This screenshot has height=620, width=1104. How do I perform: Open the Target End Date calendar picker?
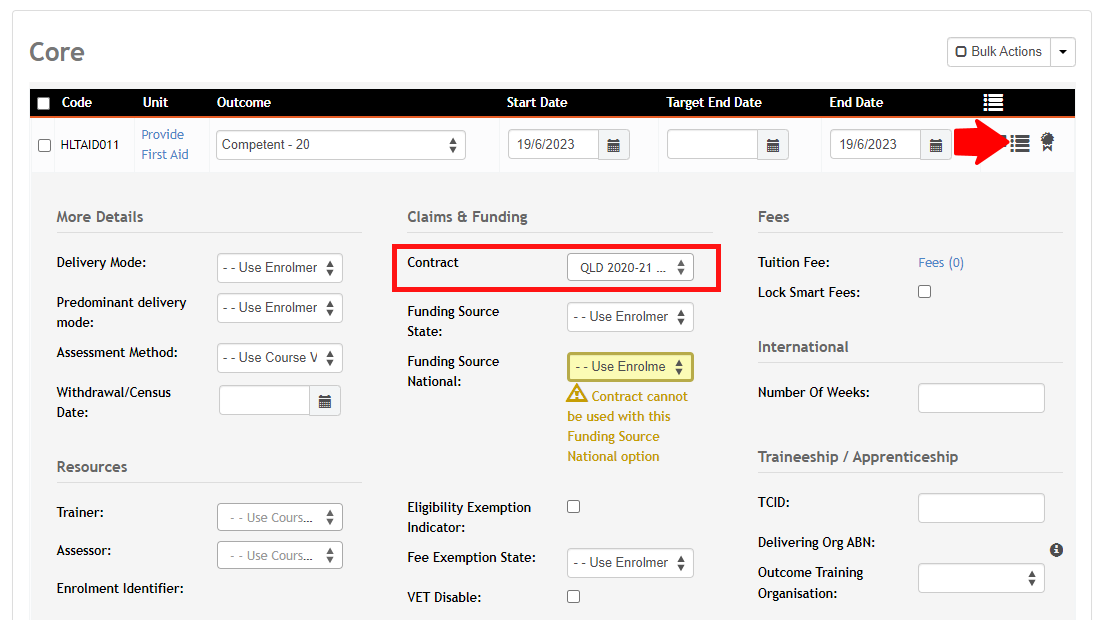coord(772,145)
